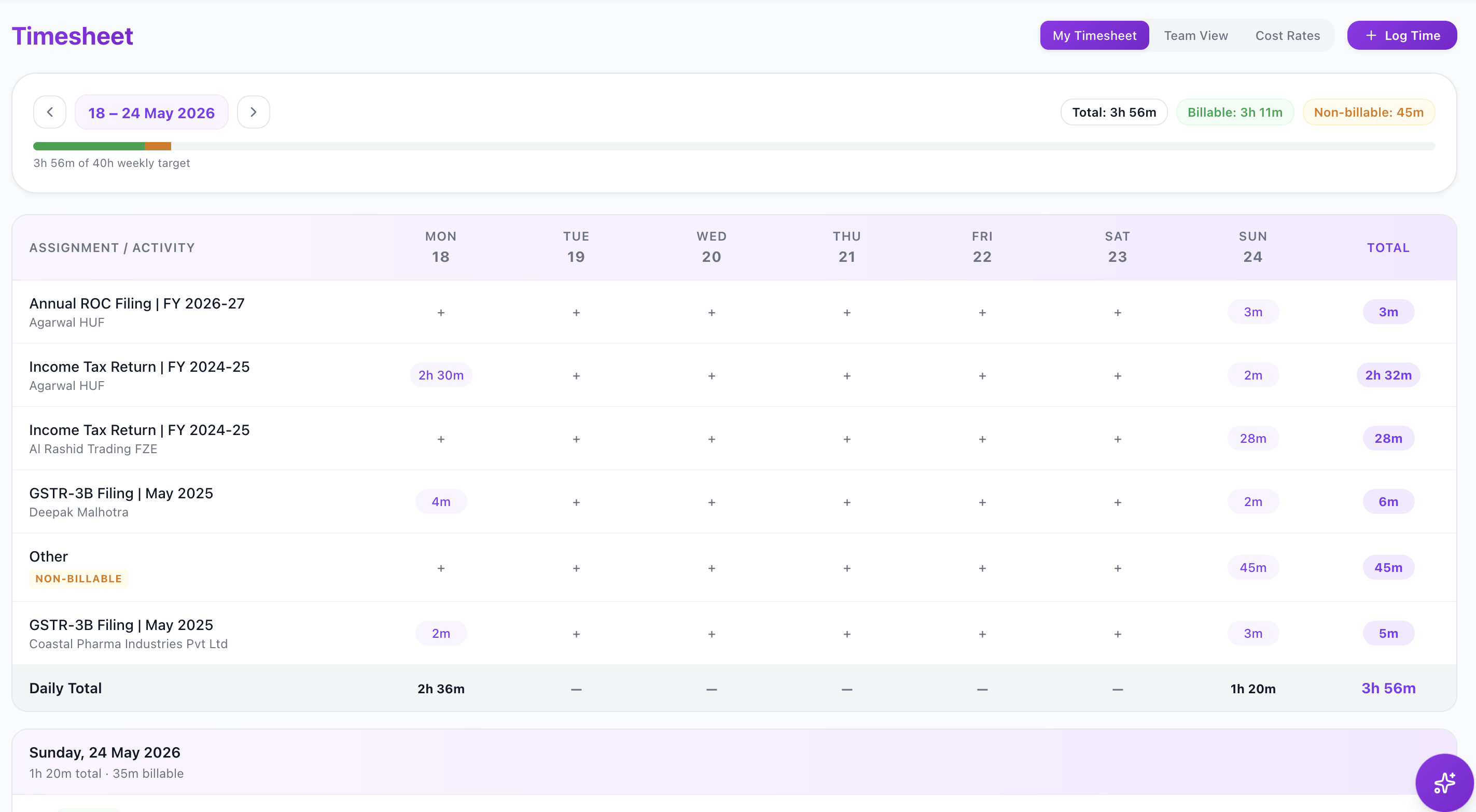This screenshot has height=812, width=1476.
Task: Click the weekly target progress bar
Action: click(733, 146)
